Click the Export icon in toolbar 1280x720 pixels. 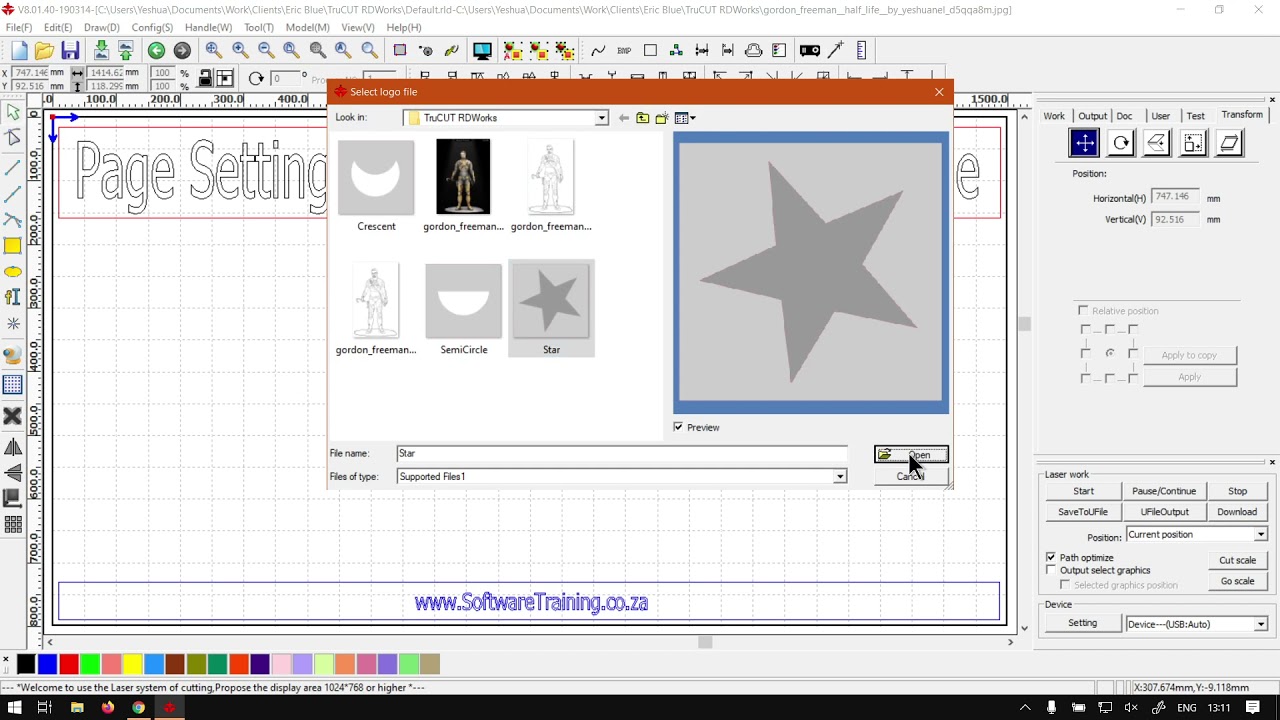pyautogui.click(x=125, y=50)
